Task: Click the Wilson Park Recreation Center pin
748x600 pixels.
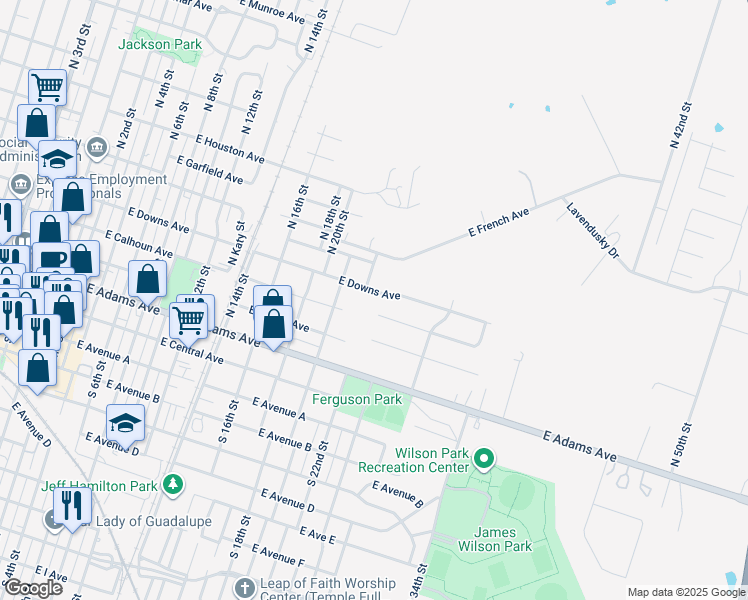Action: (x=485, y=460)
